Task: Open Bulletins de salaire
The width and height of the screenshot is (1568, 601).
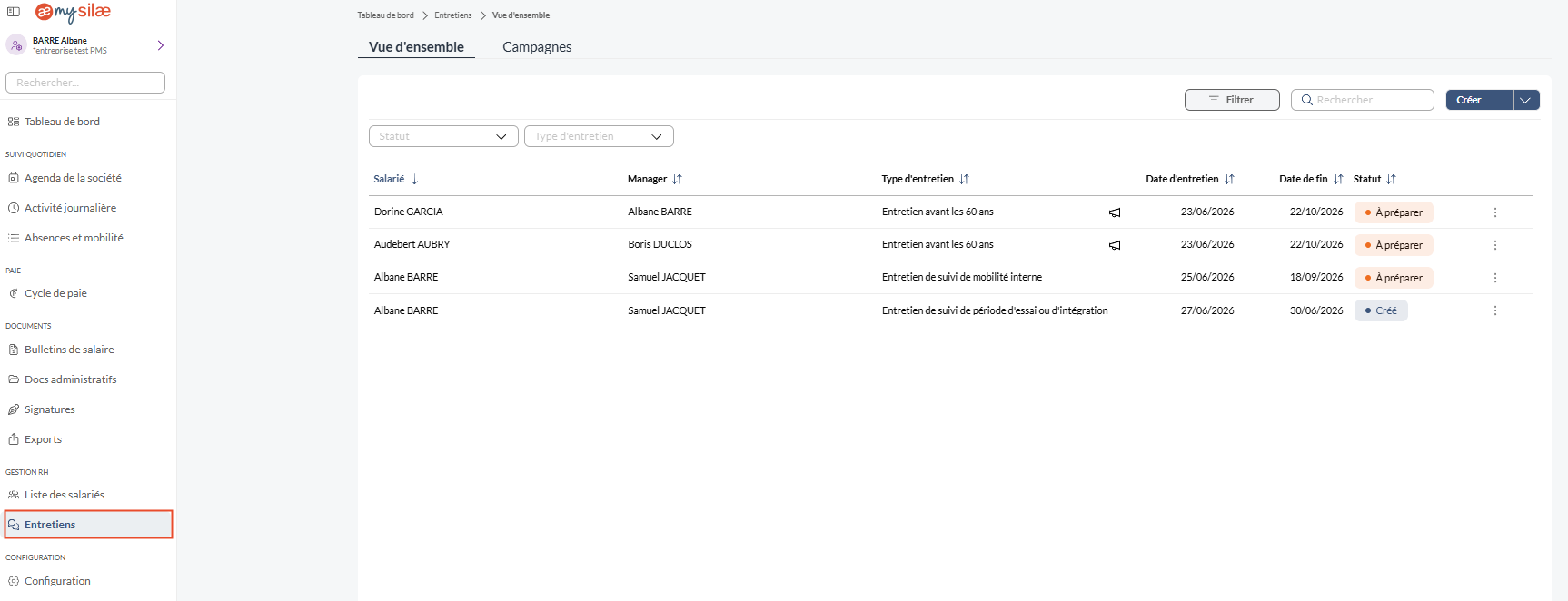Action: point(69,350)
